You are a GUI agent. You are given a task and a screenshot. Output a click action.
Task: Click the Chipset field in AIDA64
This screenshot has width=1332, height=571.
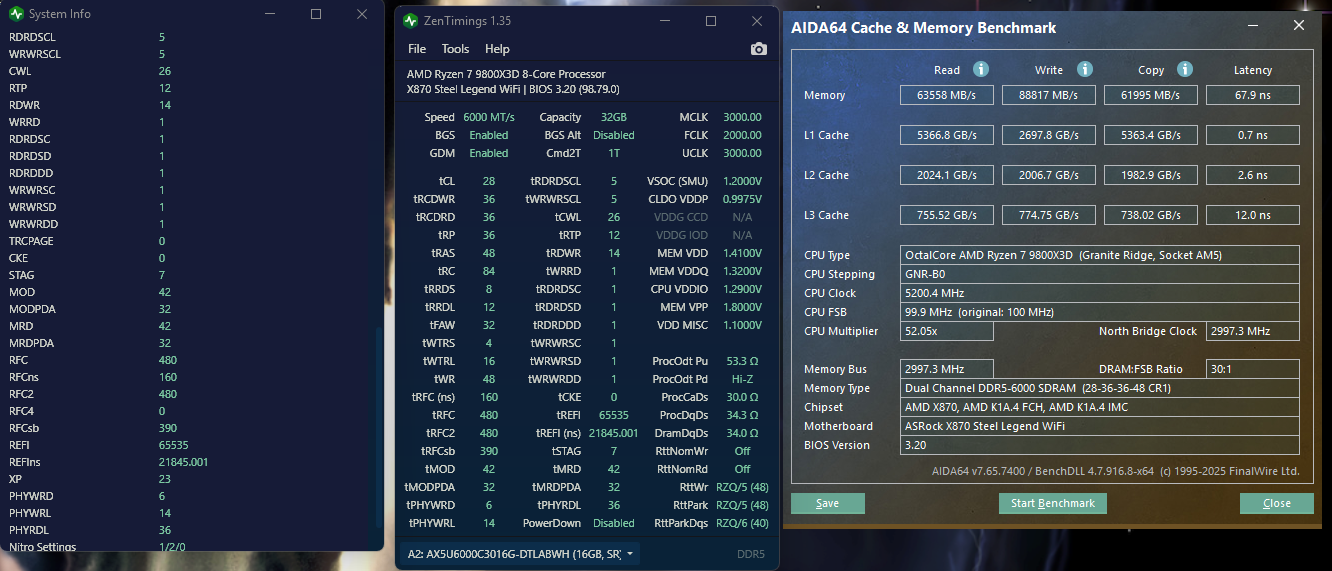pyautogui.click(x=1100, y=407)
